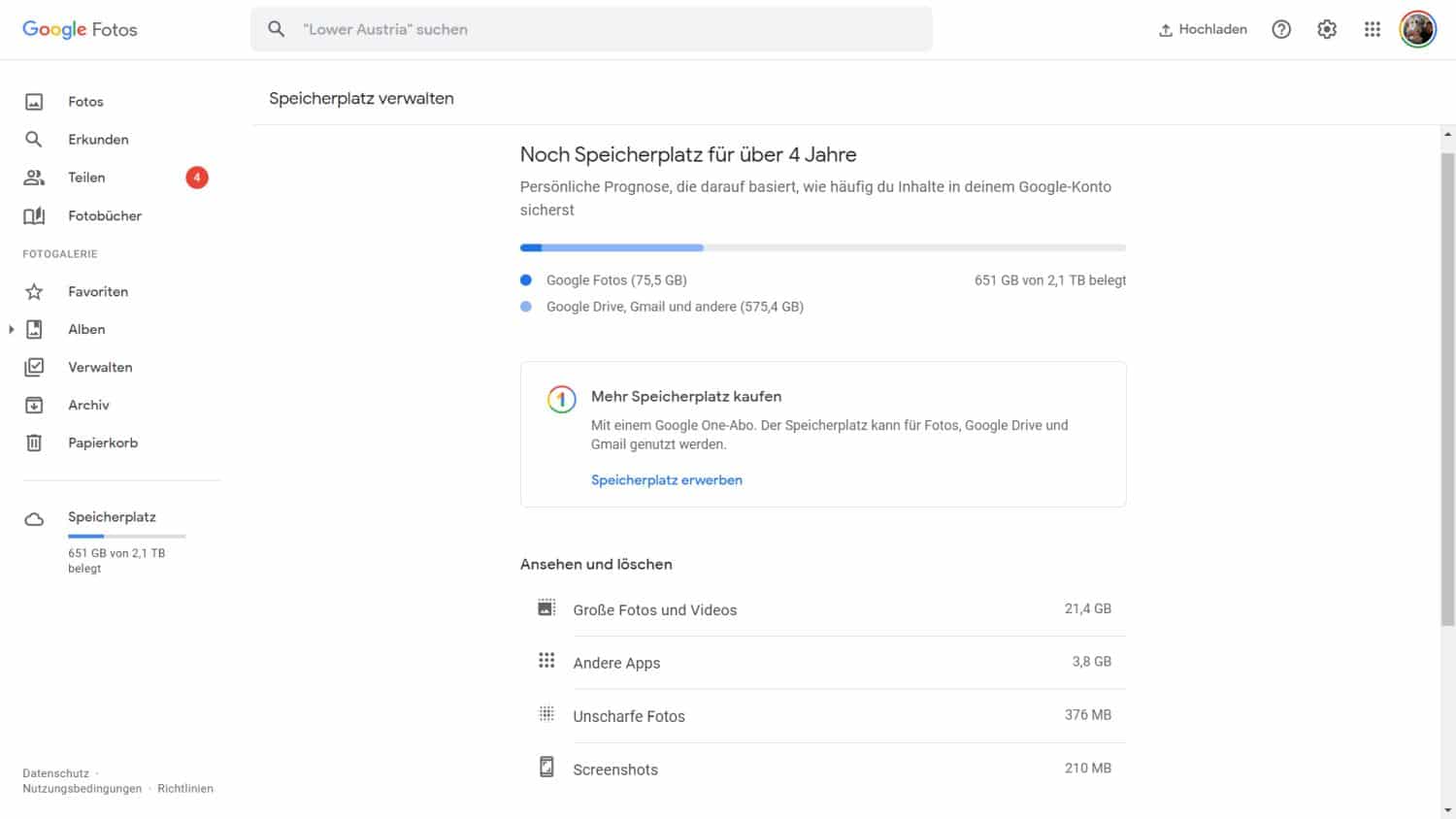Click the Favoriten star icon
This screenshot has height=819, width=1456.
click(34, 292)
